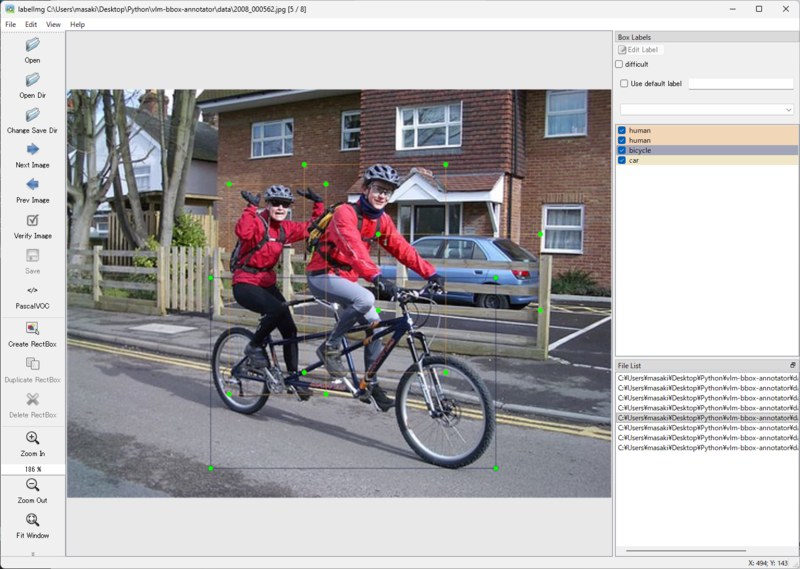Select the bicycle label row
This screenshot has height=569, width=800.
[x=707, y=151]
